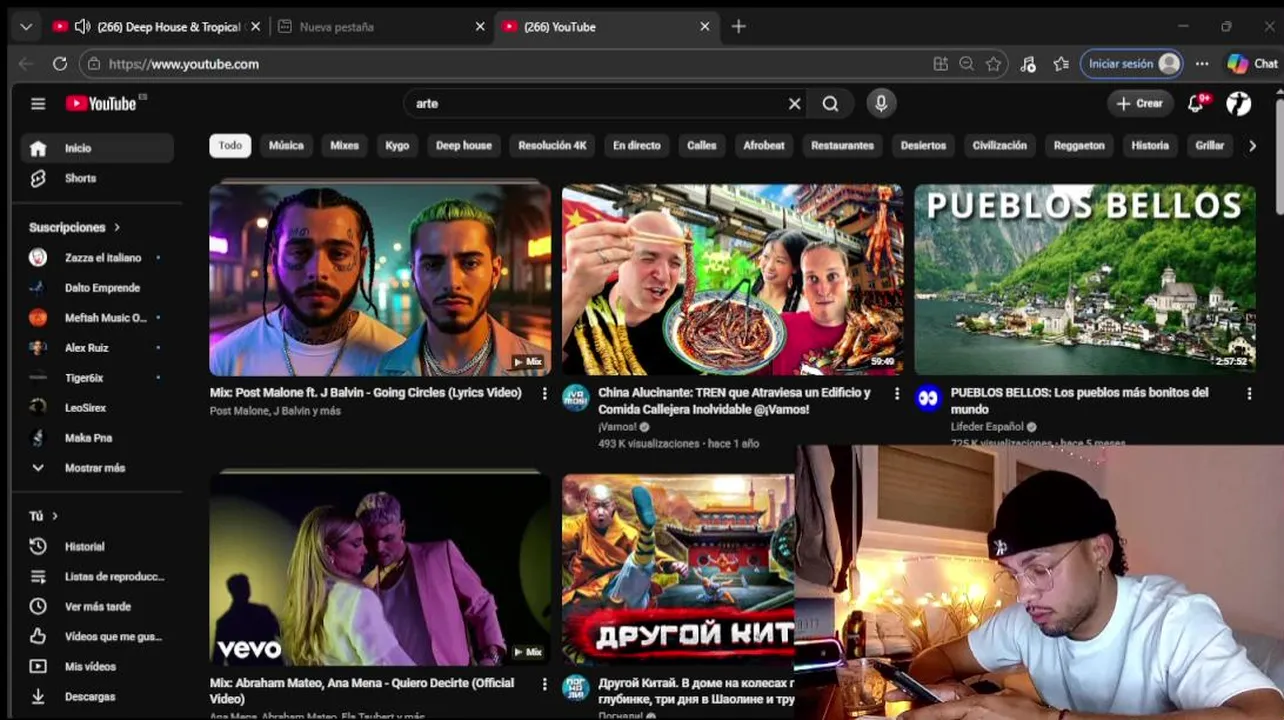The image size is (1284, 720).
Task: Mute the Deep House & Tropical tab speaker
Action: point(82,27)
